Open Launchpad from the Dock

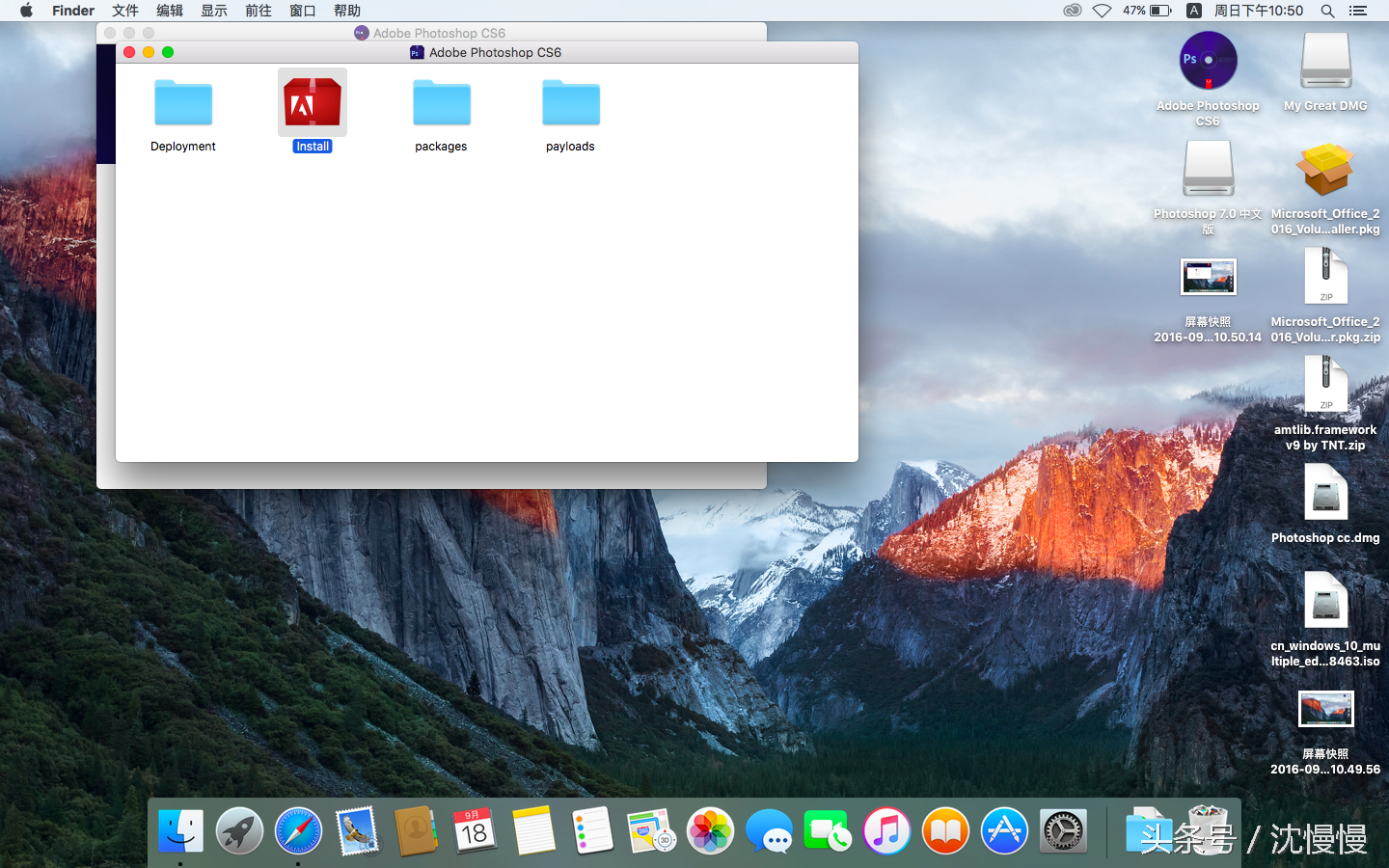pyautogui.click(x=239, y=830)
